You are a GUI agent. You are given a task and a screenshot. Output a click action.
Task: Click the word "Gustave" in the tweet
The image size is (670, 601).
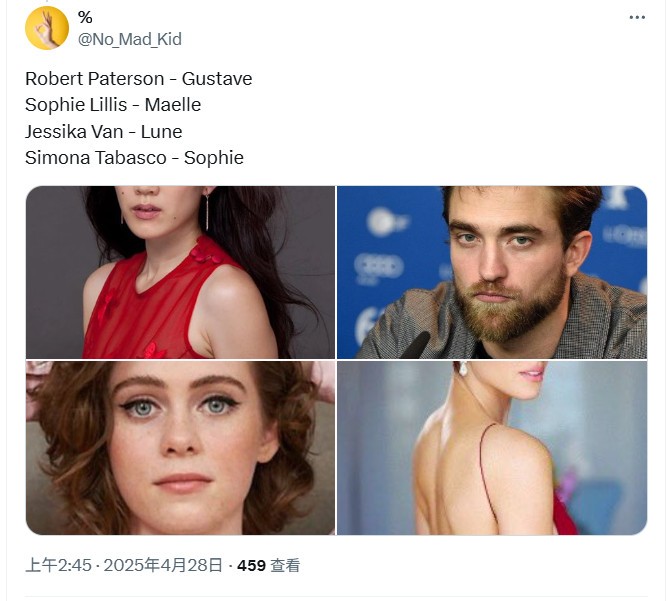(x=217, y=79)
